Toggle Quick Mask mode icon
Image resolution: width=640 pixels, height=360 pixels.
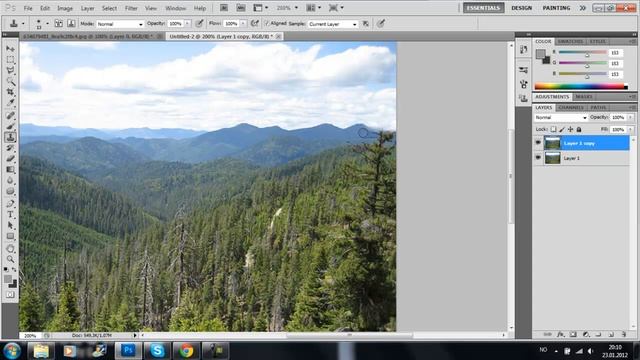(10, 294)
